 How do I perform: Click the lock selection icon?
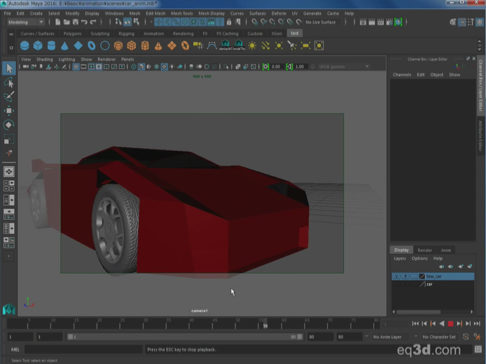click(x=229, y=22)
